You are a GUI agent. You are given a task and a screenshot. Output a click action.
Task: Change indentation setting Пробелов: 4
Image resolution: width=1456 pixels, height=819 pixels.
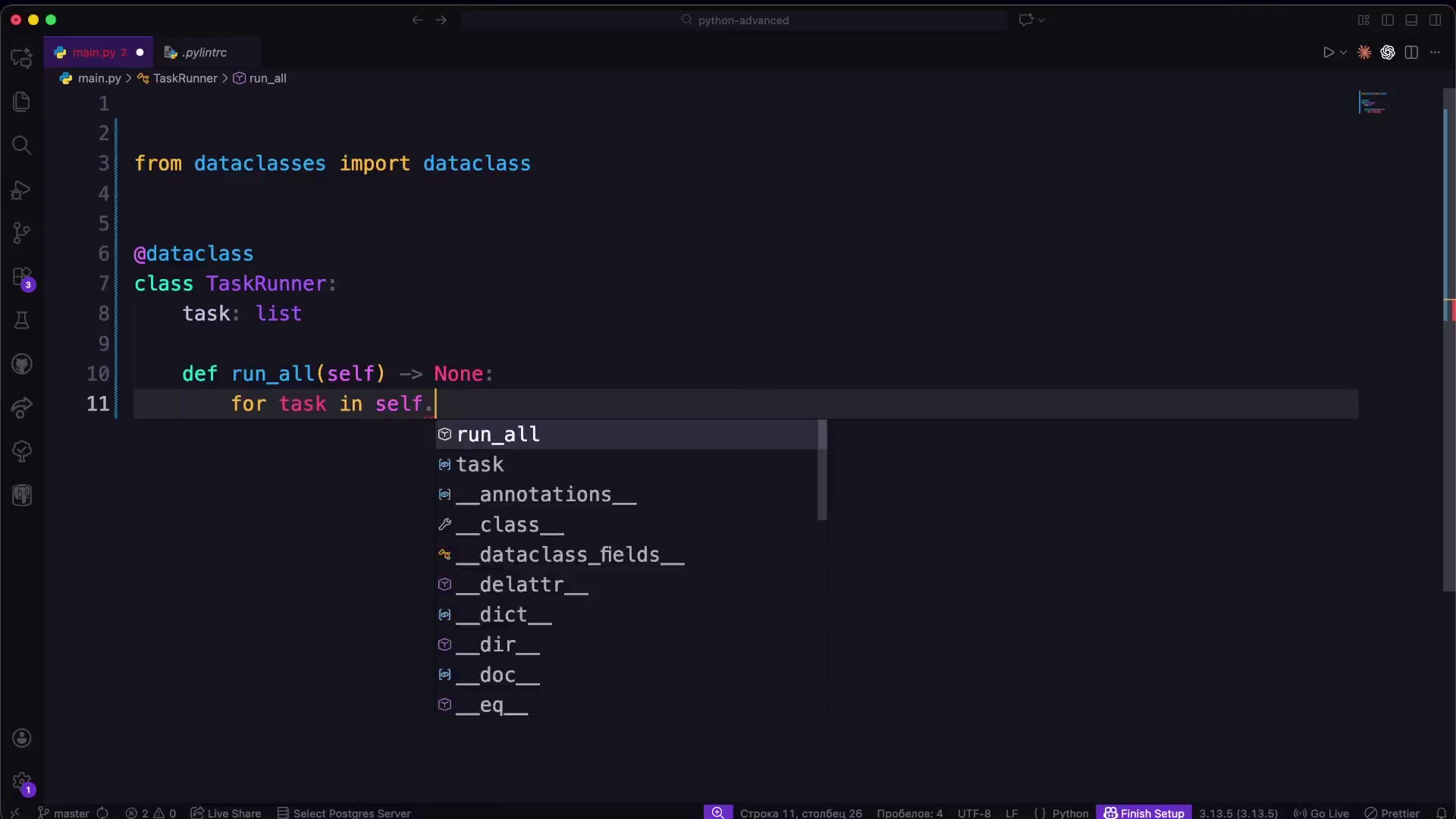click(910, 812)
